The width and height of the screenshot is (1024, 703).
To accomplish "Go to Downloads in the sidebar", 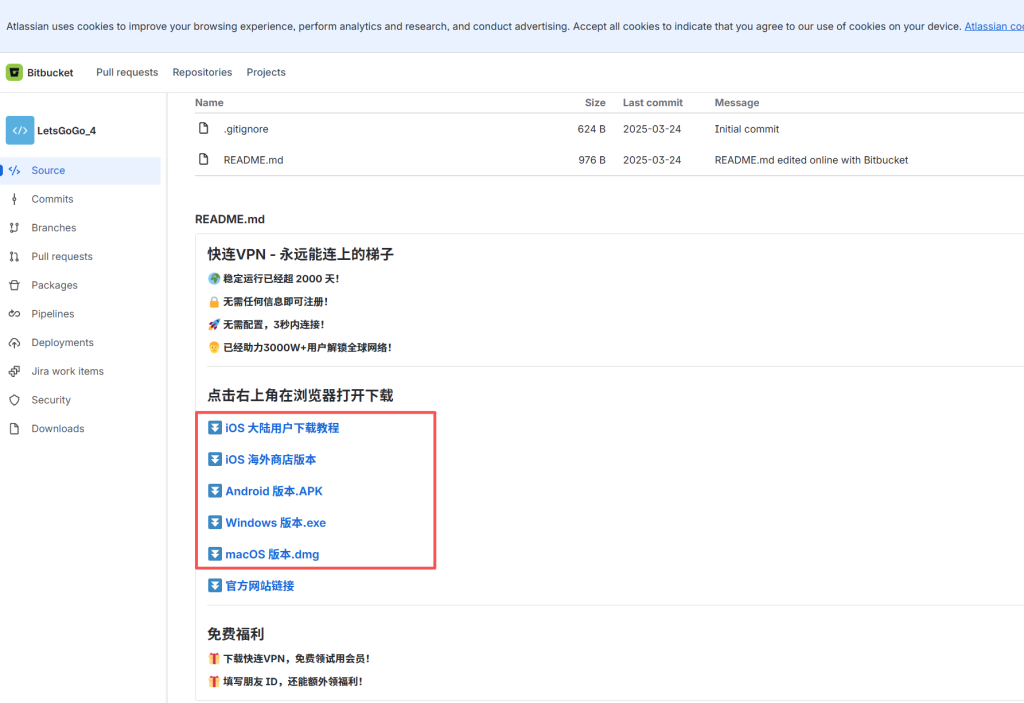I will tap(57, 429).
